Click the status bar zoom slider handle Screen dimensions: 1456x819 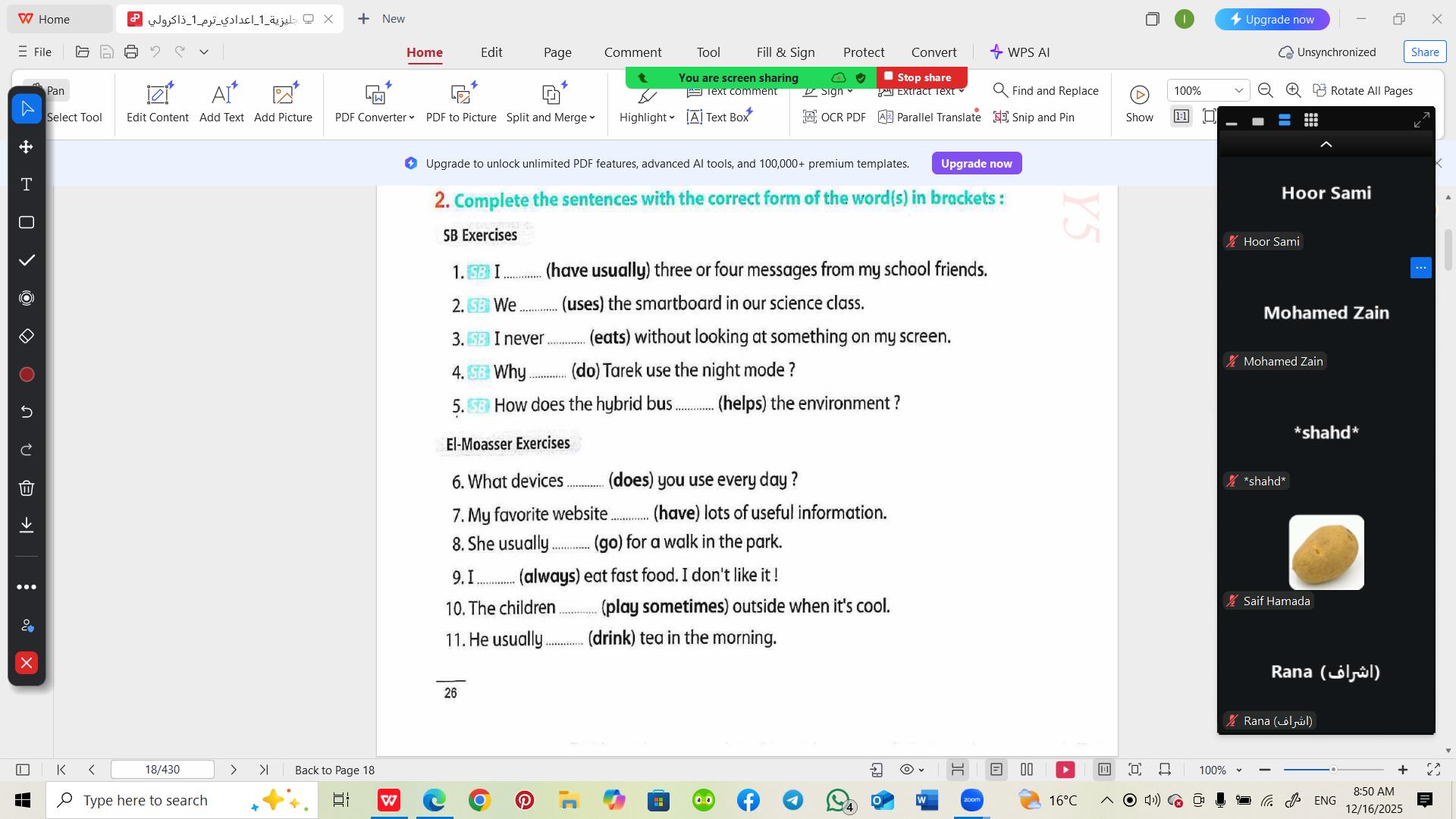1333,770
